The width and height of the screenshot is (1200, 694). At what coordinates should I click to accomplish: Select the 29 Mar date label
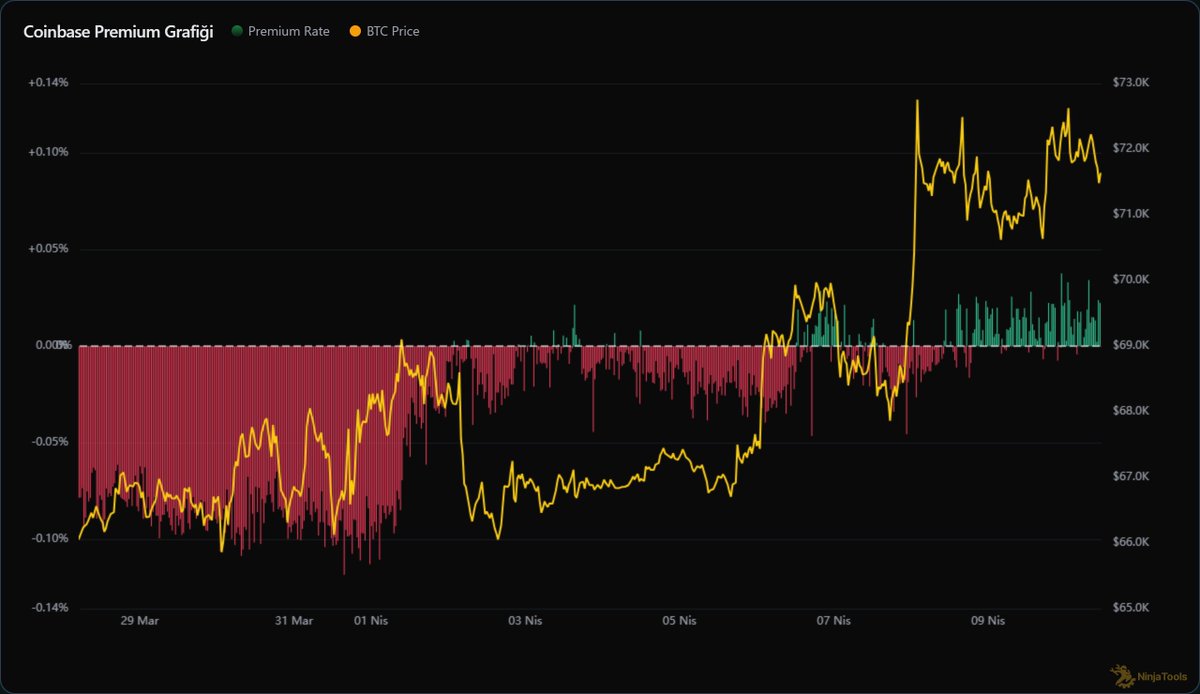point(139,621)
